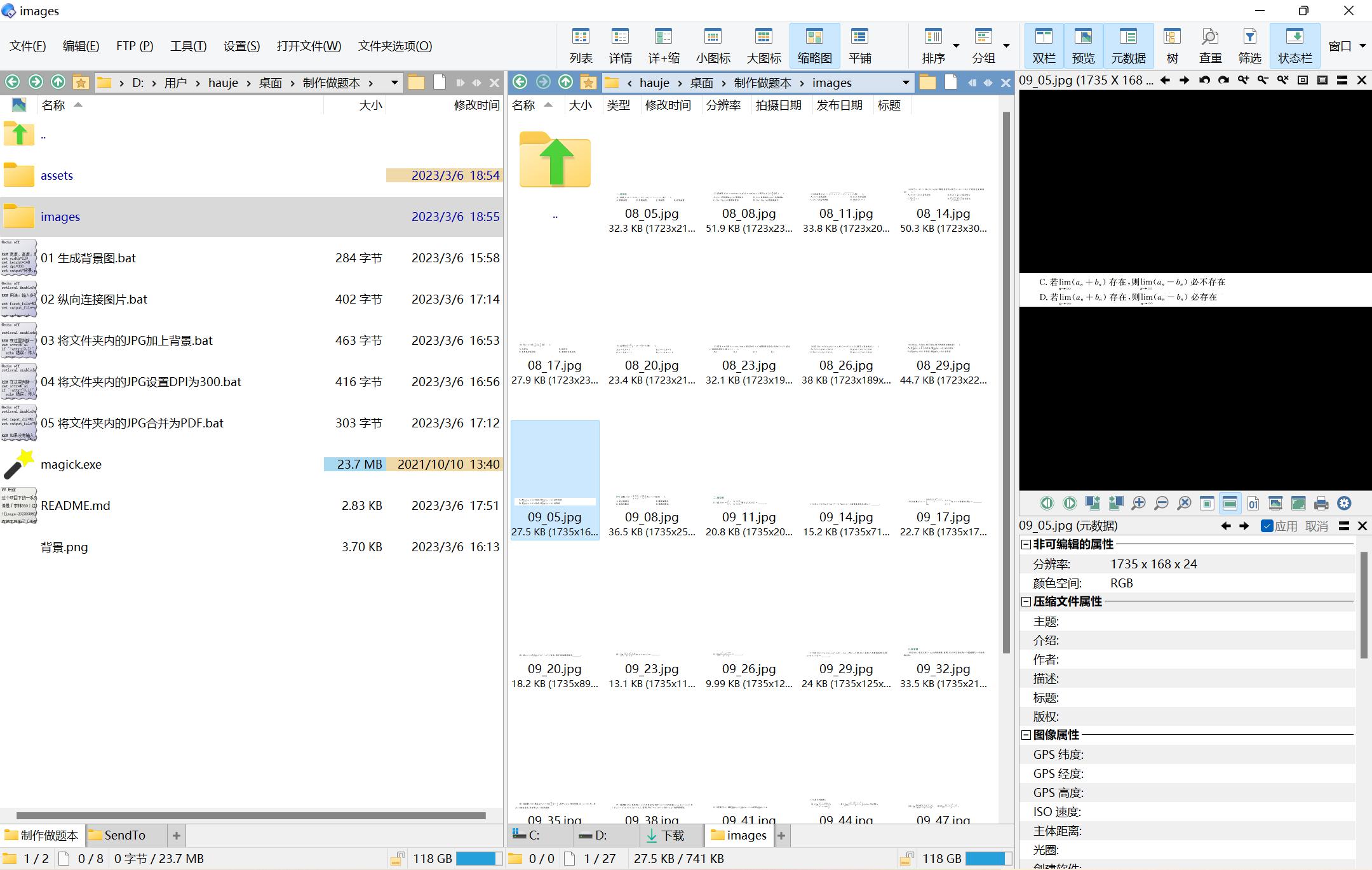Click the favorites star in the left pane
The width and height of the screenshot is (1372, 870).
81,83
